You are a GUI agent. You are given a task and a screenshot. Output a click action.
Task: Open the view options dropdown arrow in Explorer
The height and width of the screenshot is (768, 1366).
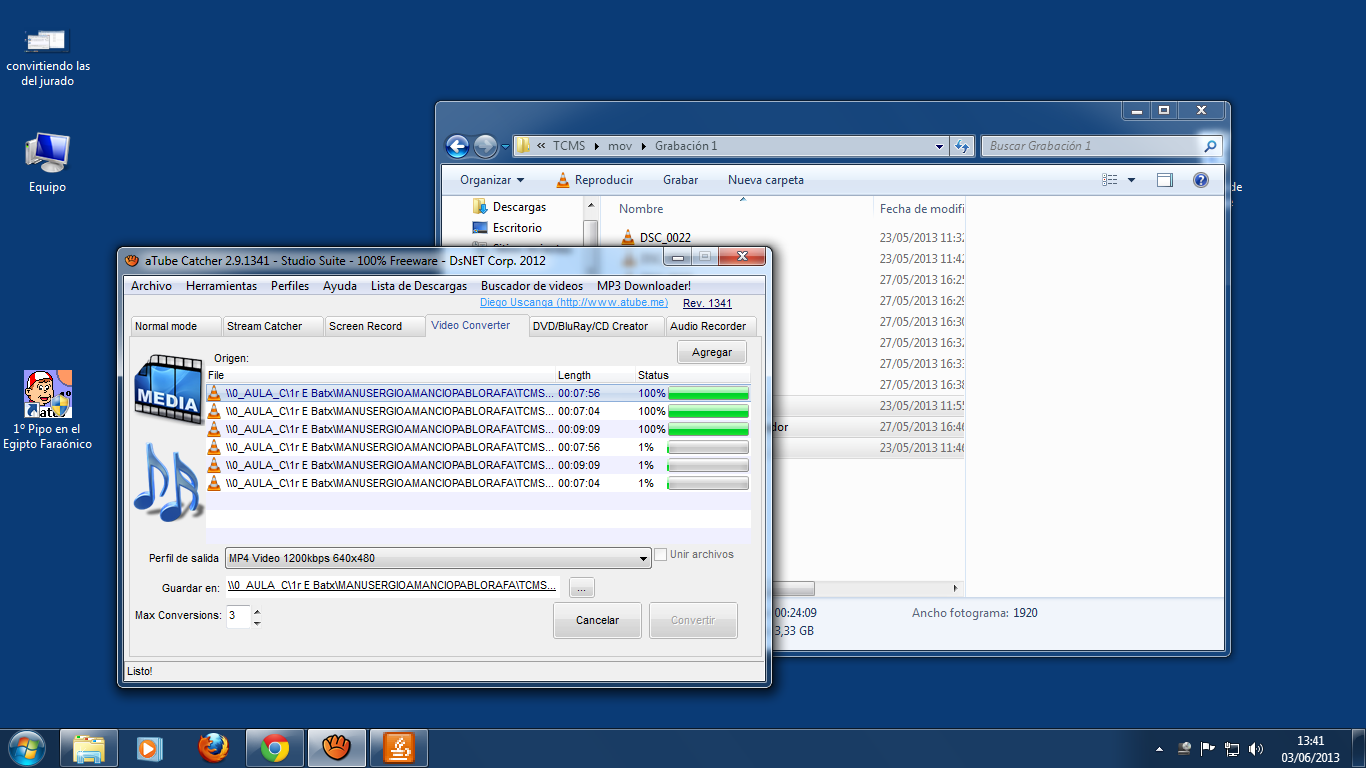[x=1131, y=180]
